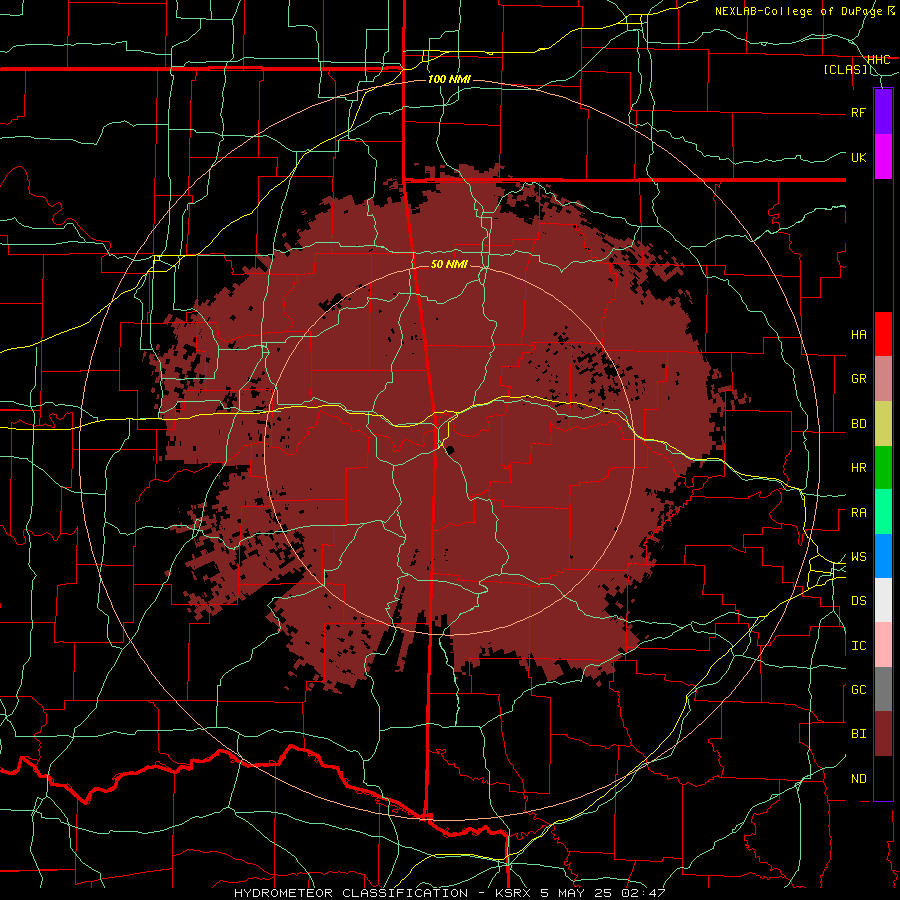Image resolution: width=900 pixels, height=900 pixels.
Task: Click the RF purple legend swatch
Action: click(x=883, y=112)
